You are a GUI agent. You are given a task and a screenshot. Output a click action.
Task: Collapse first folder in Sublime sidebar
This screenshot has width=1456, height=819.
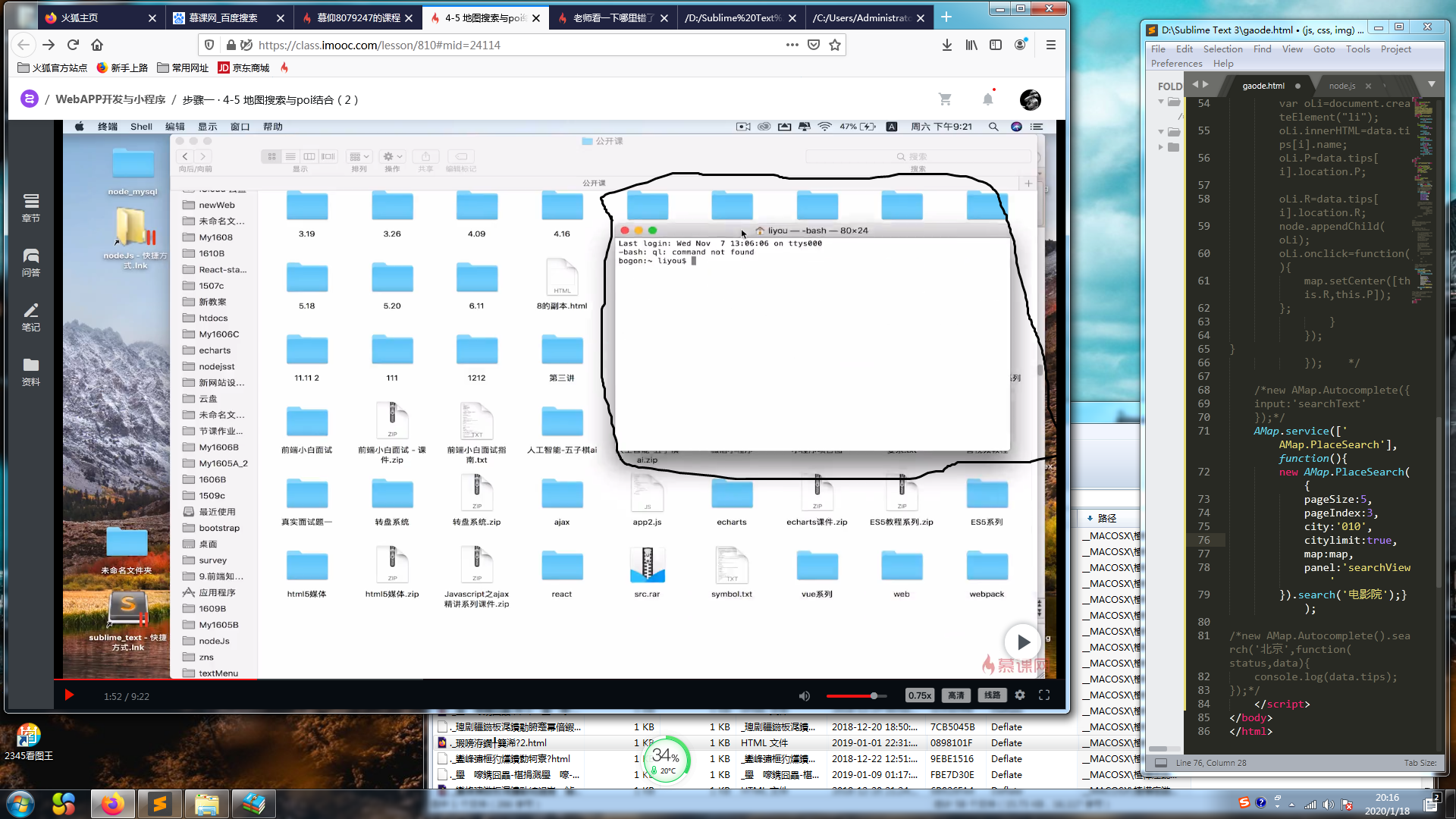(1160, 102)
